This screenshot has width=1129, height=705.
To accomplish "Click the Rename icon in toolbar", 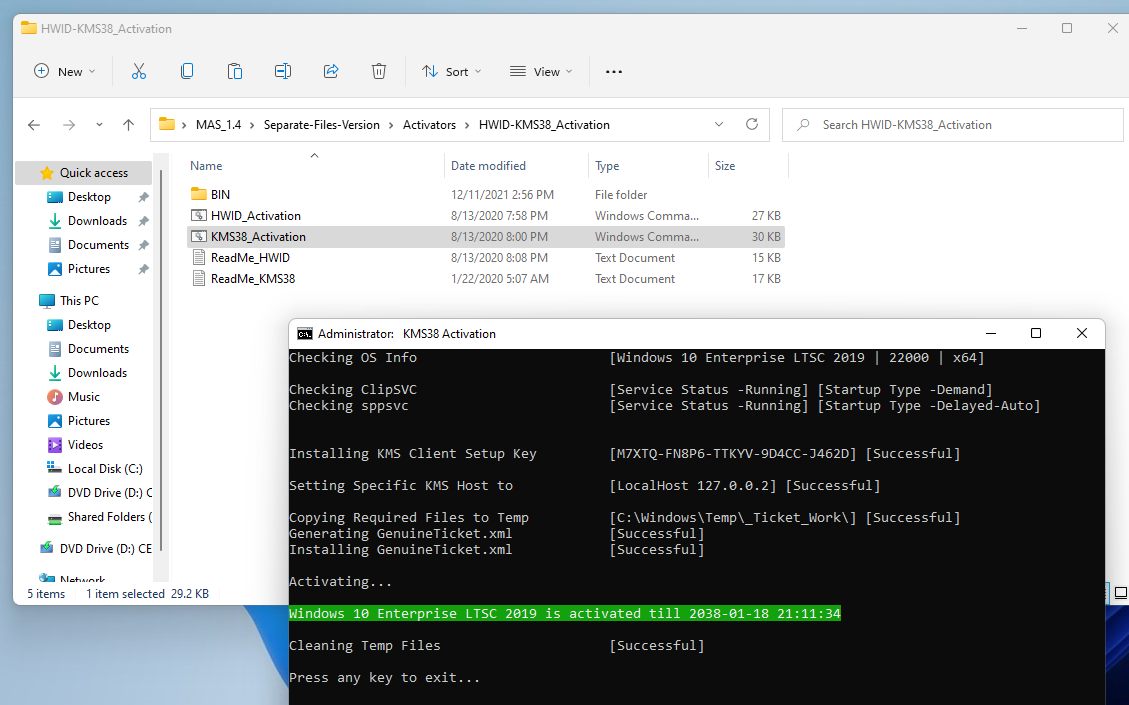I will [x=283, y=71].
